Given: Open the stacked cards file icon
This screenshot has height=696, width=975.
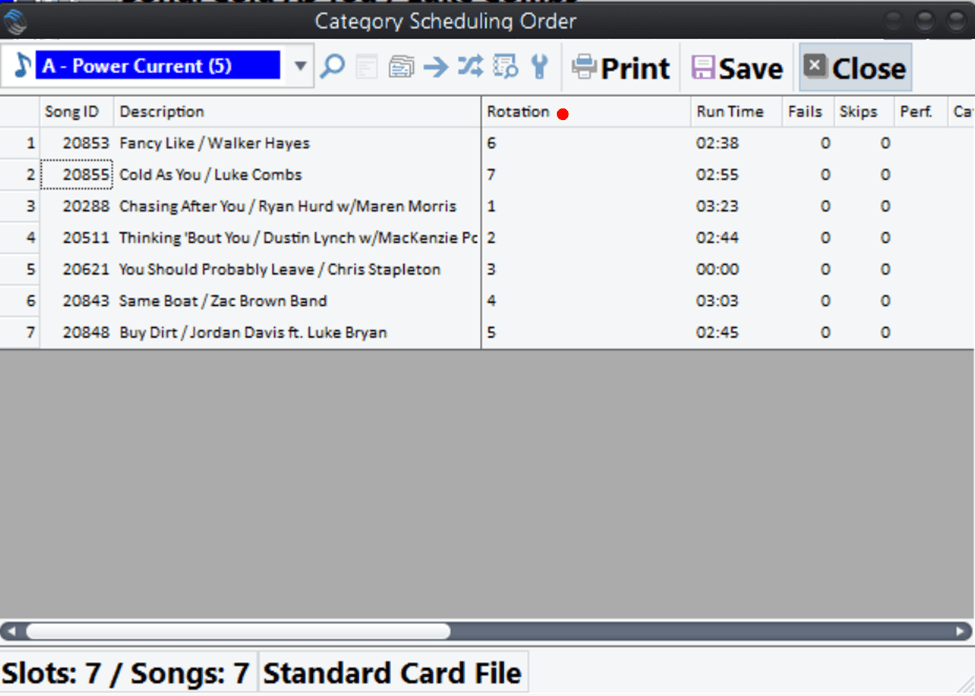Looking at the screenshot, I should [401, 67].
